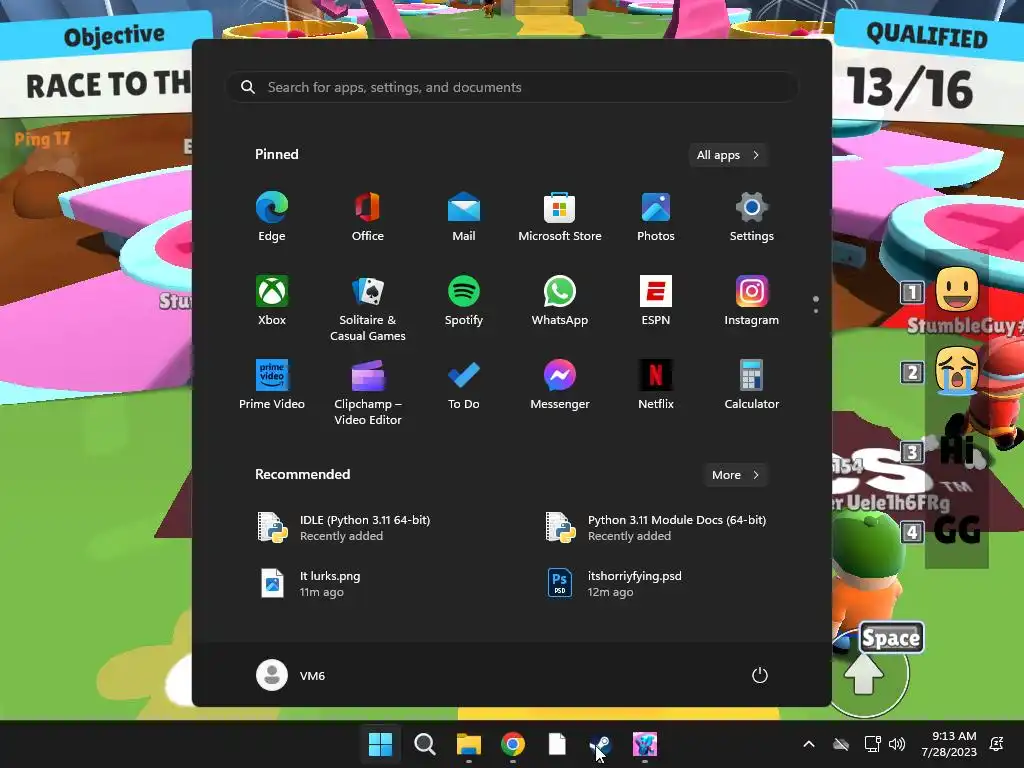Open File Explorer from the taskbar
The image size is (1024, 768).
[x=469, y=744]
